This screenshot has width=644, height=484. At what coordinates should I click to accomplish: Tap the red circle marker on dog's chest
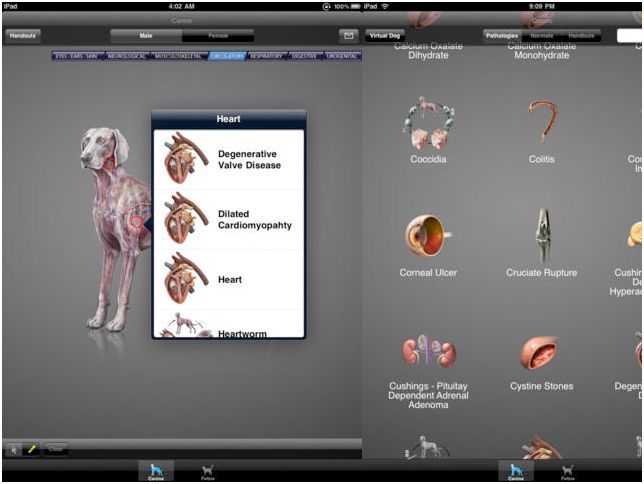(136, 222)
